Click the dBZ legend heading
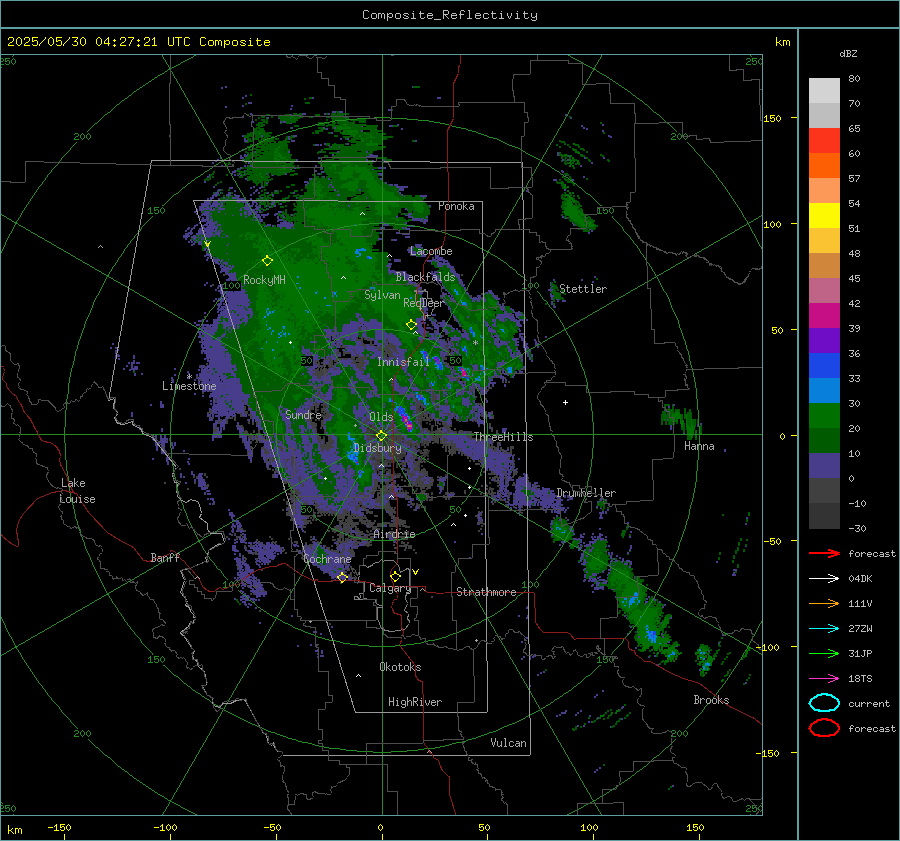Image resolution: width=900 pixels, height=841 pixels. click(x=848, y=53)
